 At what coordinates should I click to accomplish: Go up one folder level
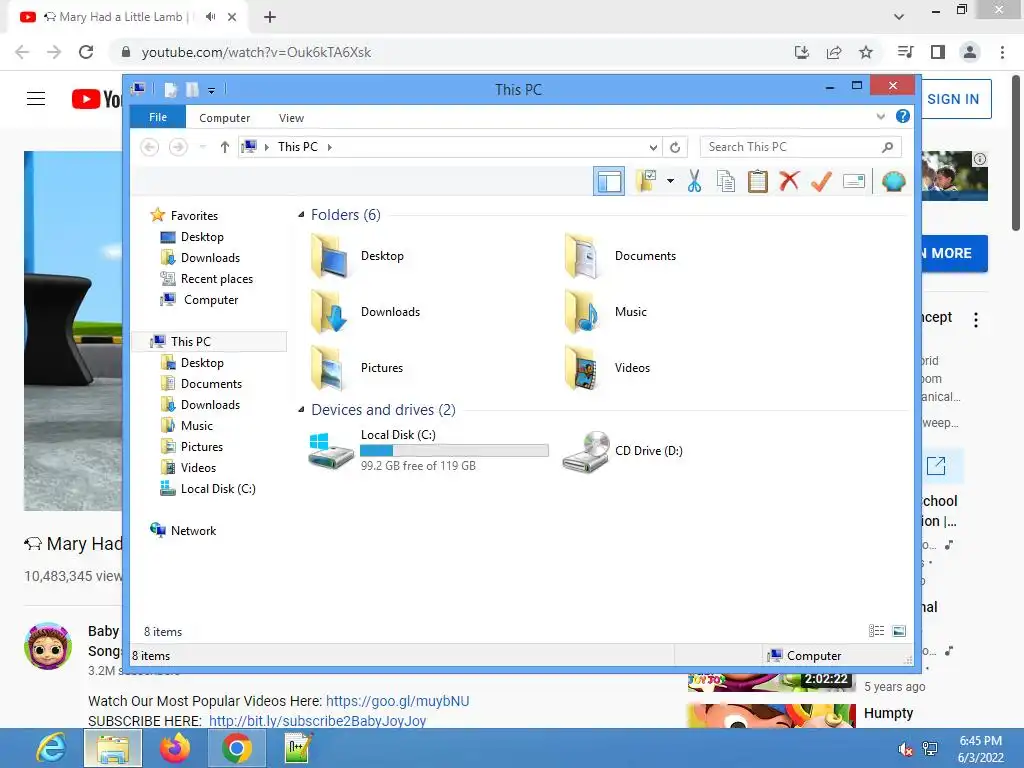[x=225, y=147]
